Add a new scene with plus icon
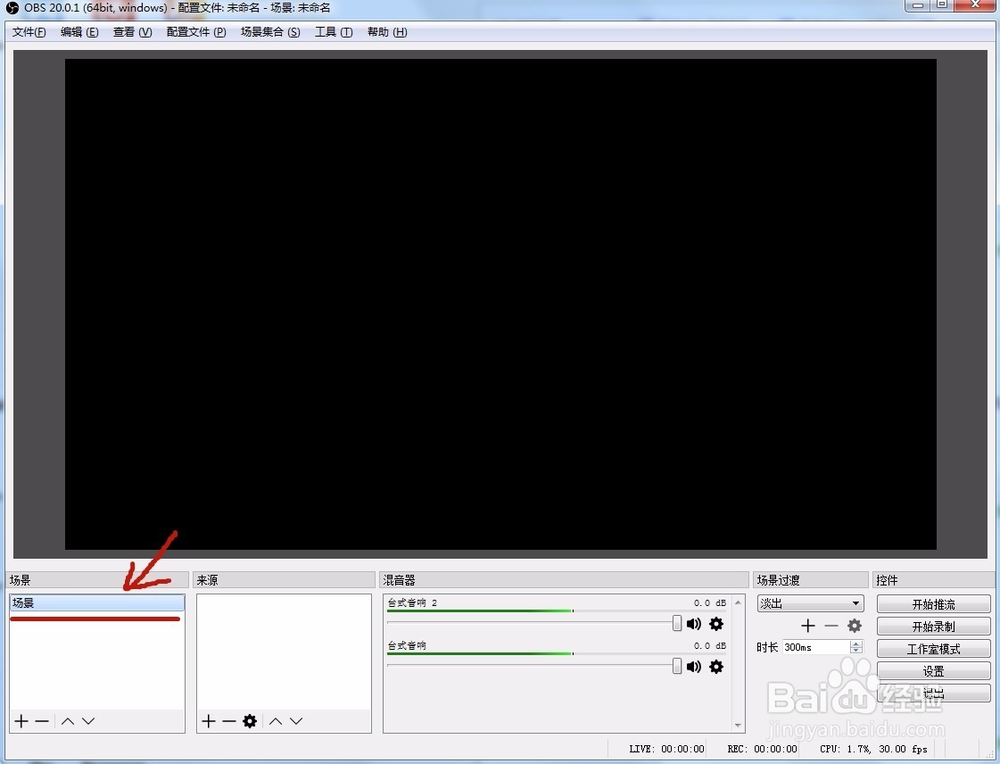Viewport: 1000px width, 764px height. 22,721
